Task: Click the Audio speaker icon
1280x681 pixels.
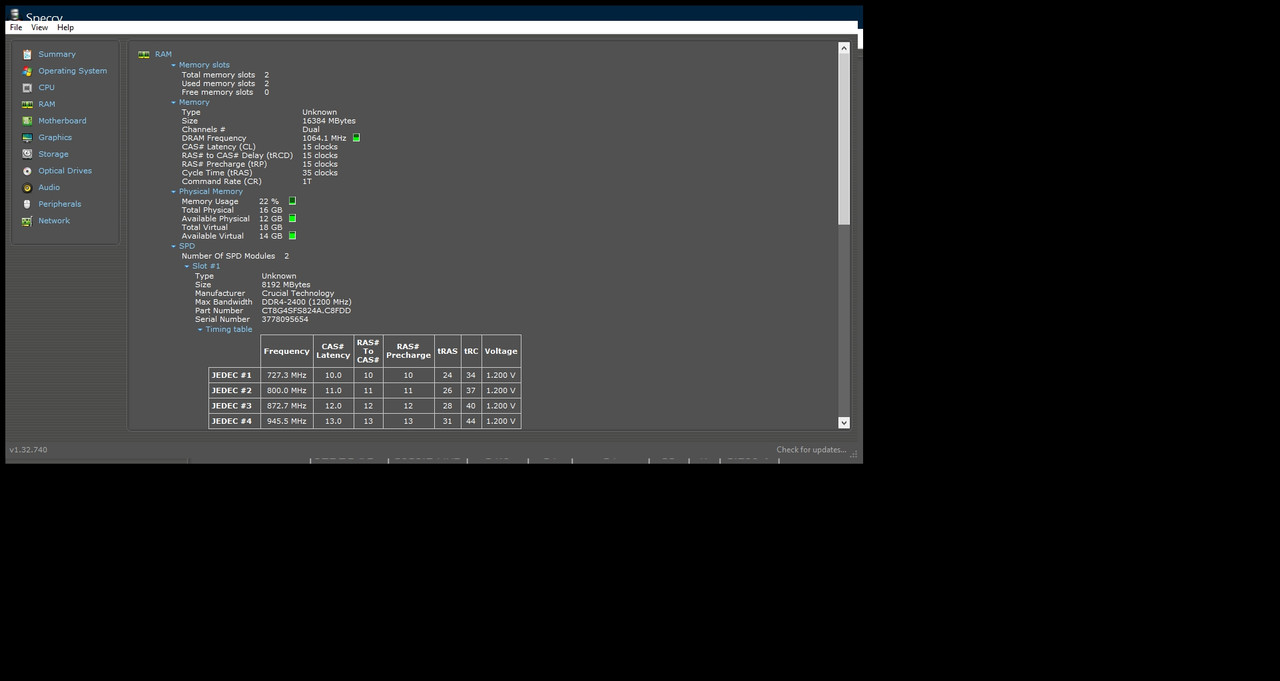Action: (x=27, y=187)
